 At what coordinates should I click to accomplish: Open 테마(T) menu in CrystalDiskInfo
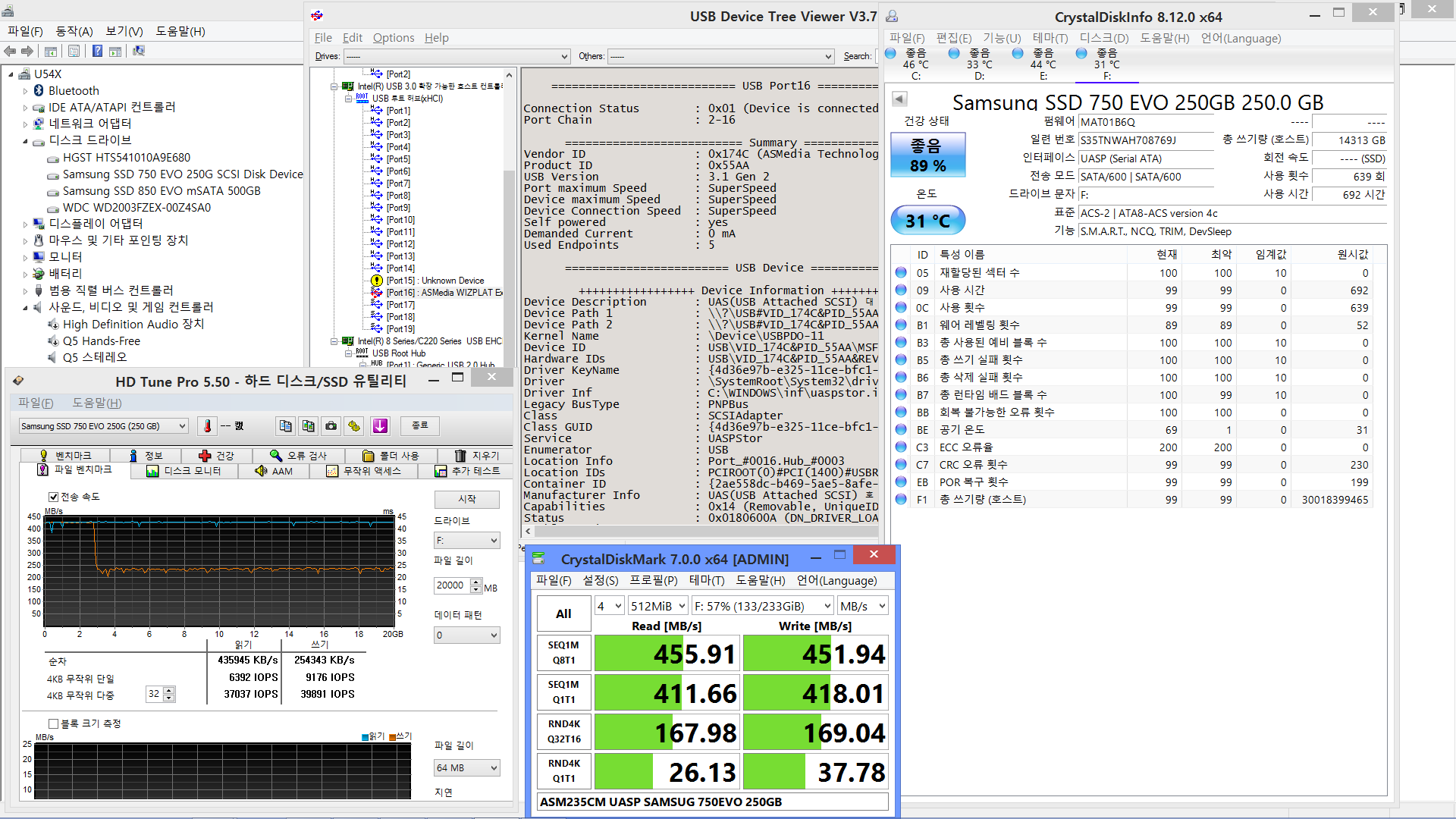[x=1050, y=38]
